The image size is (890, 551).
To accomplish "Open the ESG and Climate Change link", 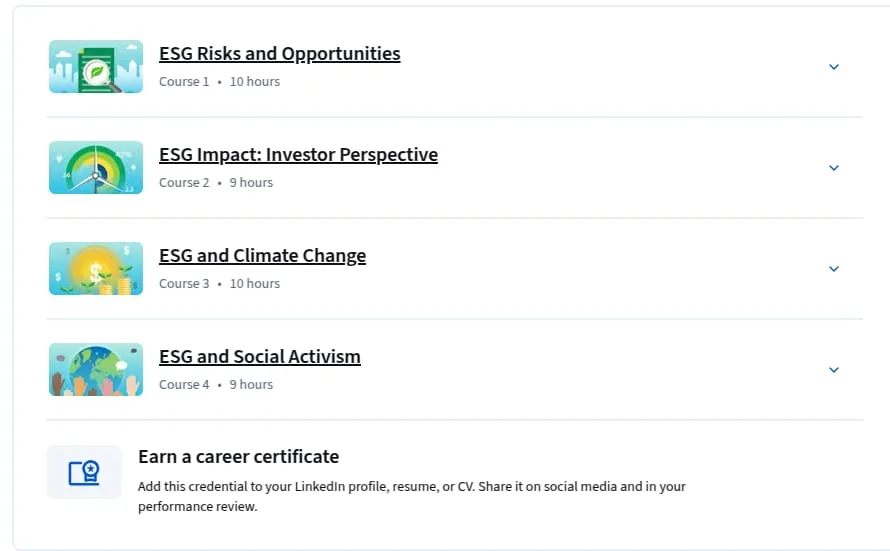I will 262,255.
